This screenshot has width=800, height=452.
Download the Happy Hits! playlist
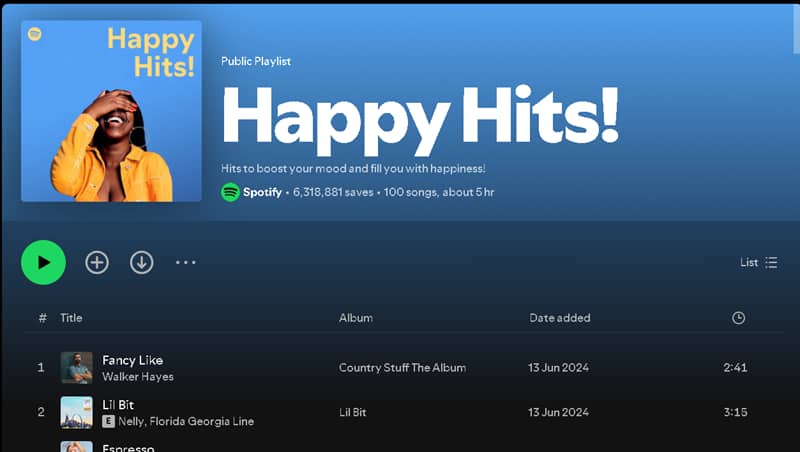[x=142, y=262]
